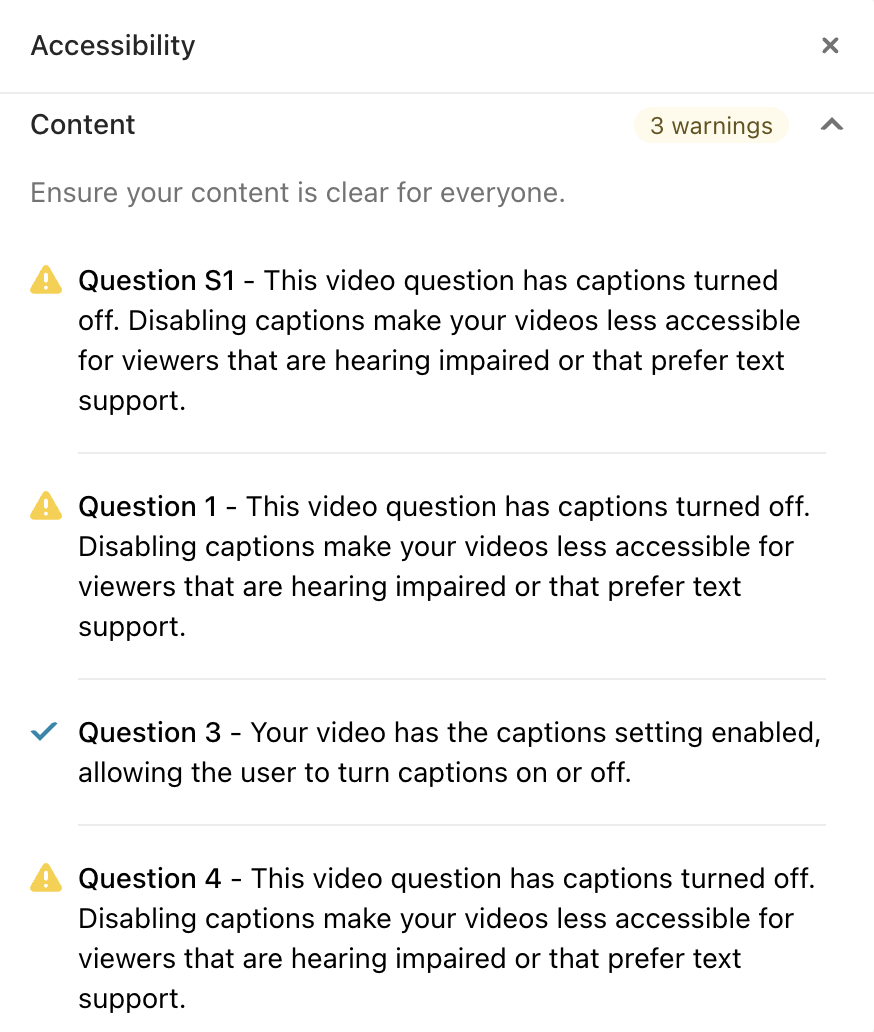The width and height of the screenshot is (874, 1032).
Task: Select the Question 3 label
Action: tap(149, 732)
